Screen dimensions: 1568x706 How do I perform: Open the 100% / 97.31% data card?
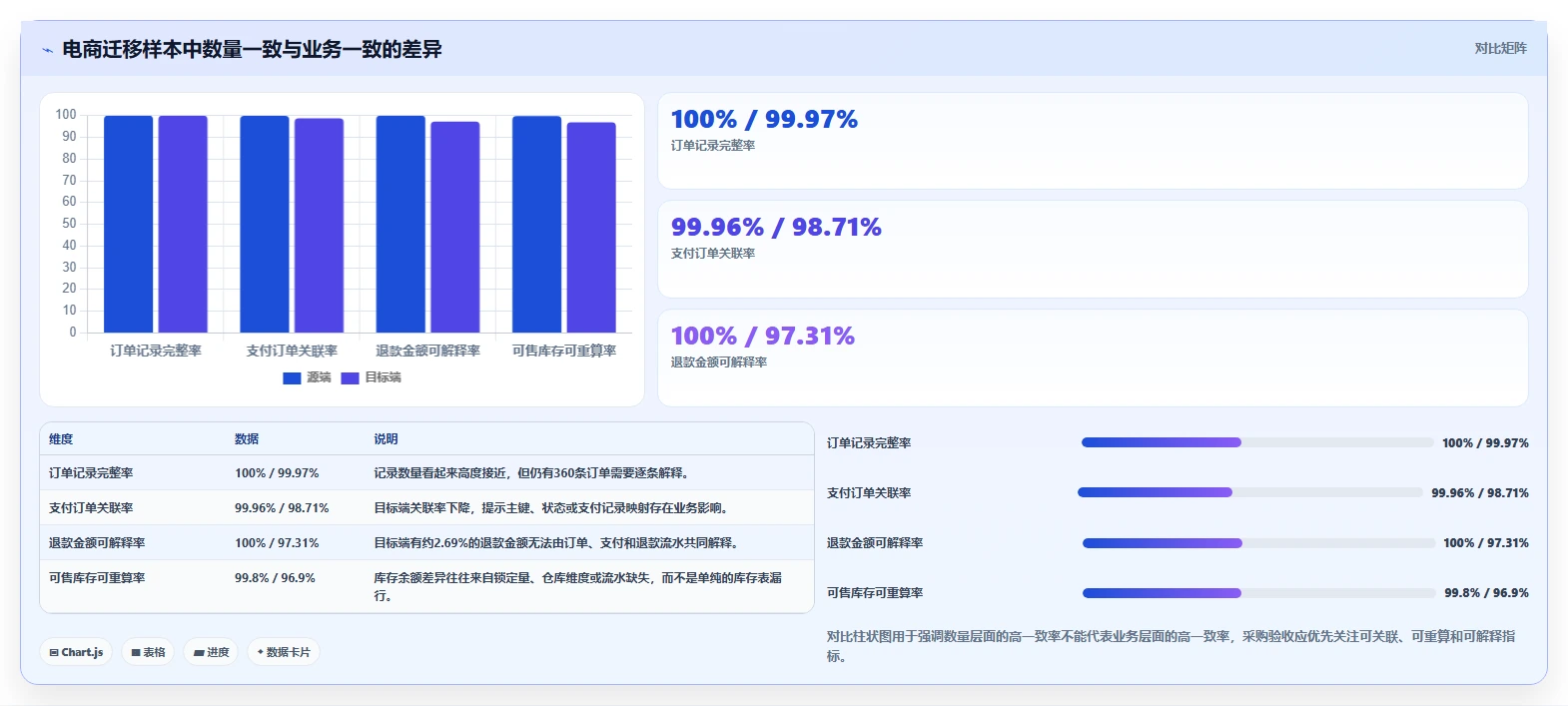(1093, 357)
